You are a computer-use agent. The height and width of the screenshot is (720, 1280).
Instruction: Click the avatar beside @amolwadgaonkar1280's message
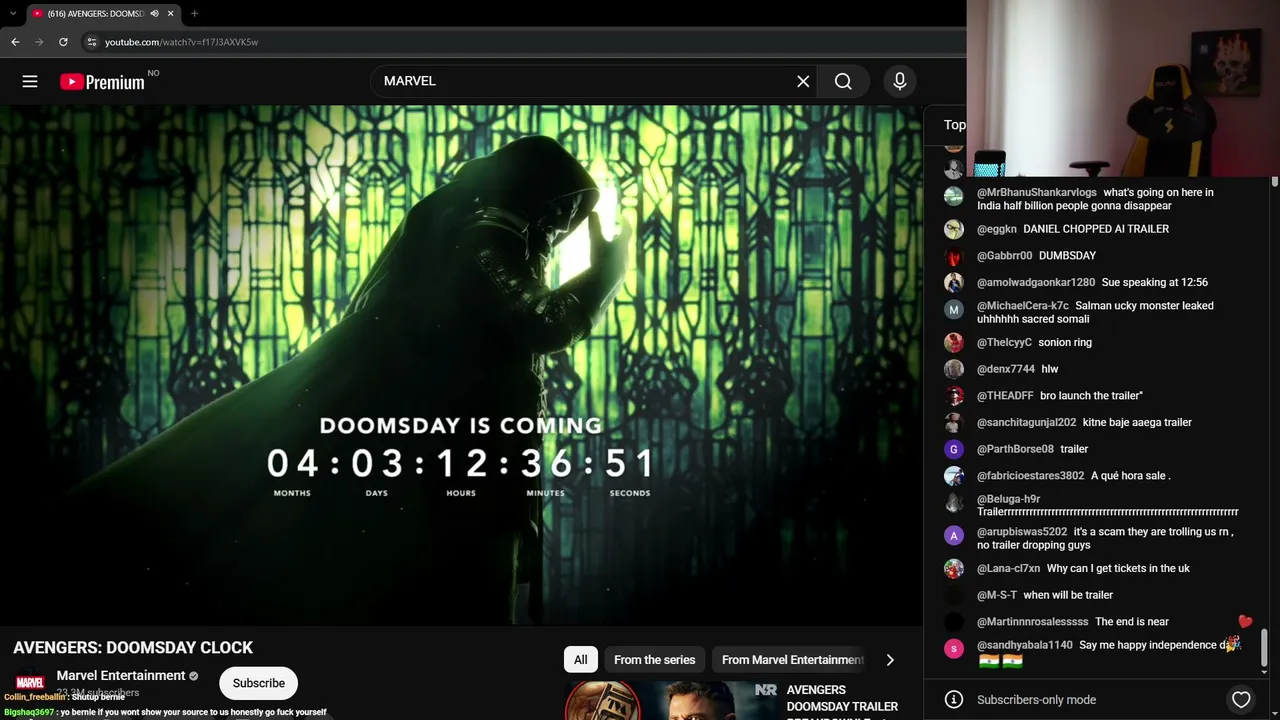[954, 283]
